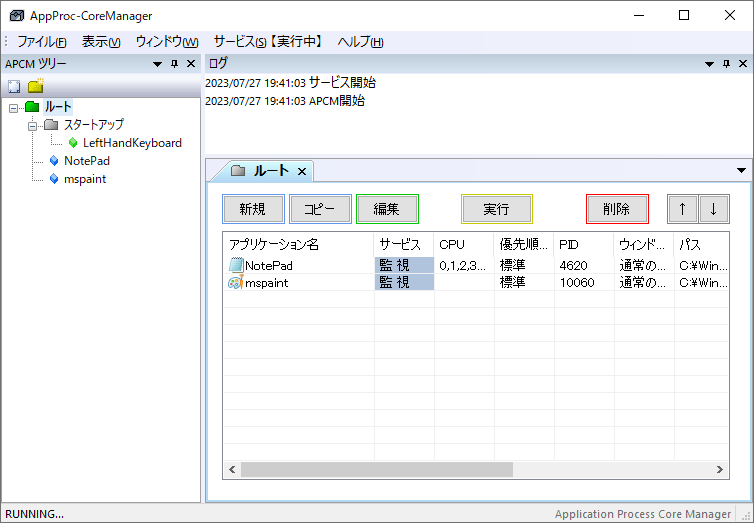Click 監視 service cell in NotePad row
Screen dimensions: 754x523
point(404,265)
